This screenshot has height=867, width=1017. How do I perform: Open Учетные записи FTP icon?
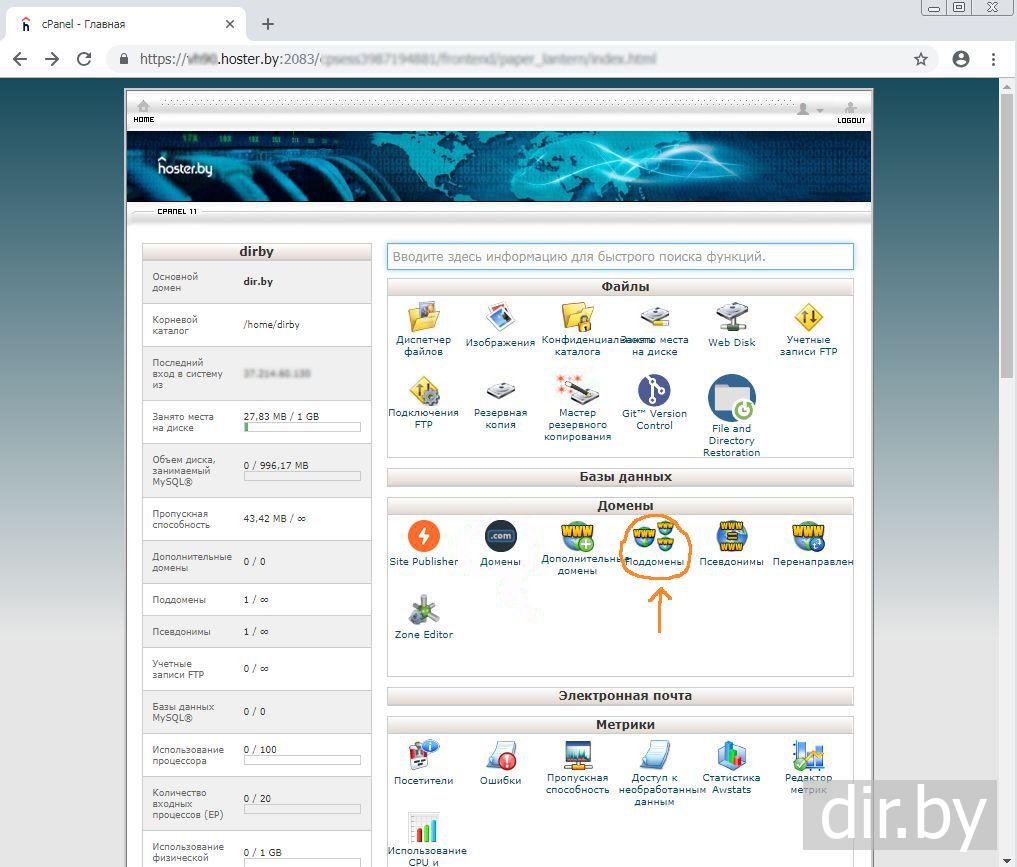click(808, 317)
